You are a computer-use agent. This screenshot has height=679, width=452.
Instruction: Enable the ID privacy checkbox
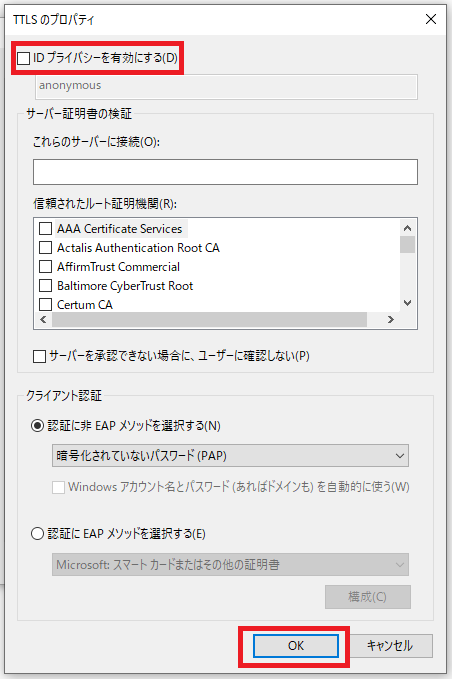click(23, 58)
